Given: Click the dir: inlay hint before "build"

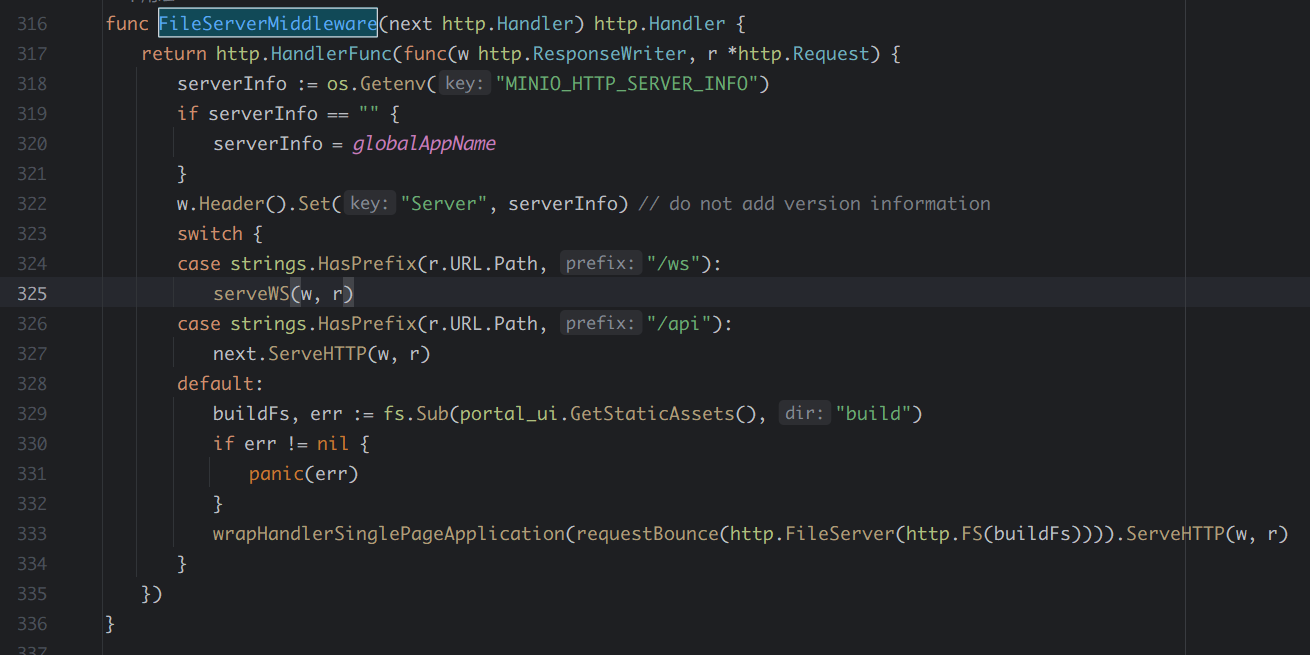Looking at the screenshot, I should (805, 414).
